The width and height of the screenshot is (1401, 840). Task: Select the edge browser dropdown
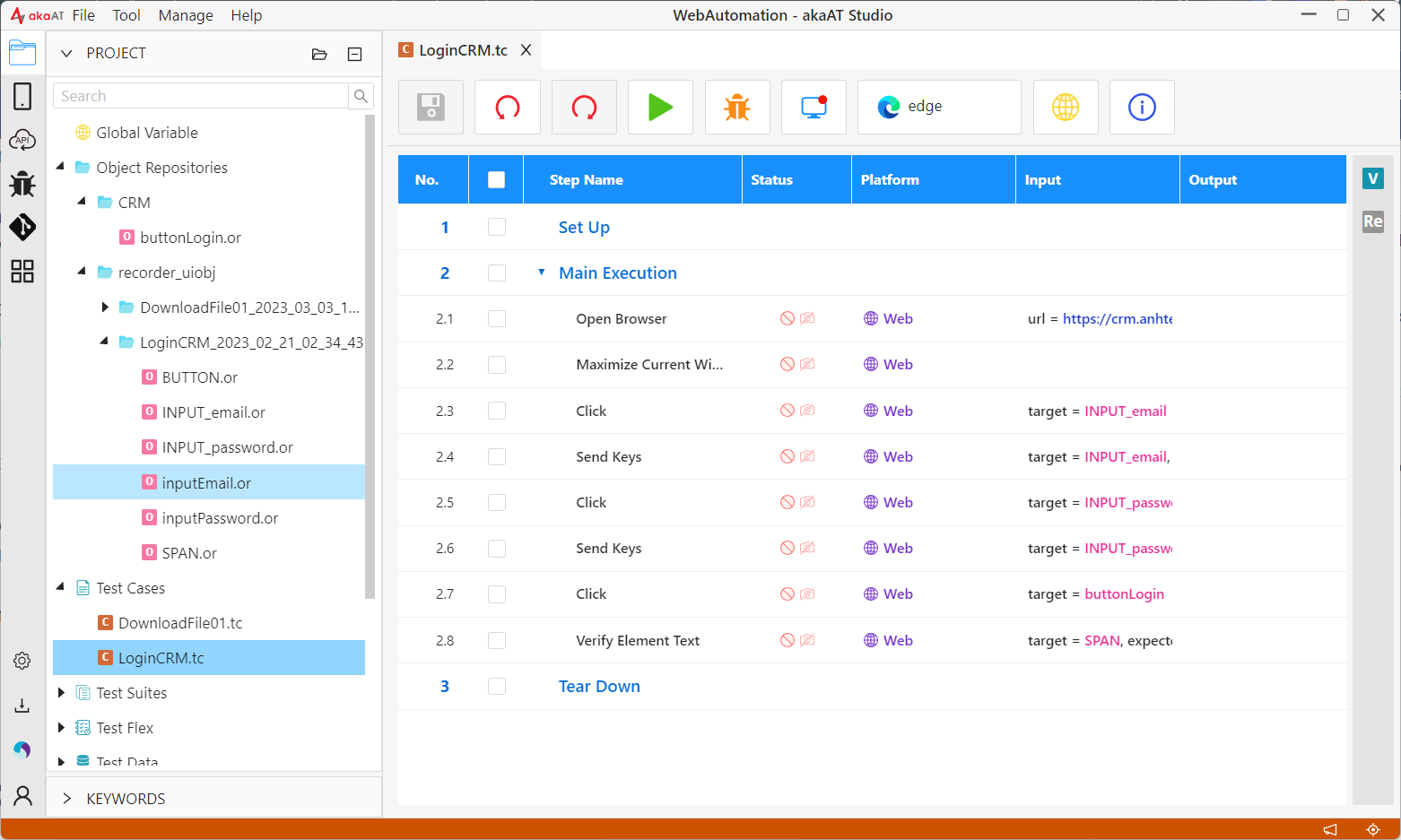click(939, 107)
